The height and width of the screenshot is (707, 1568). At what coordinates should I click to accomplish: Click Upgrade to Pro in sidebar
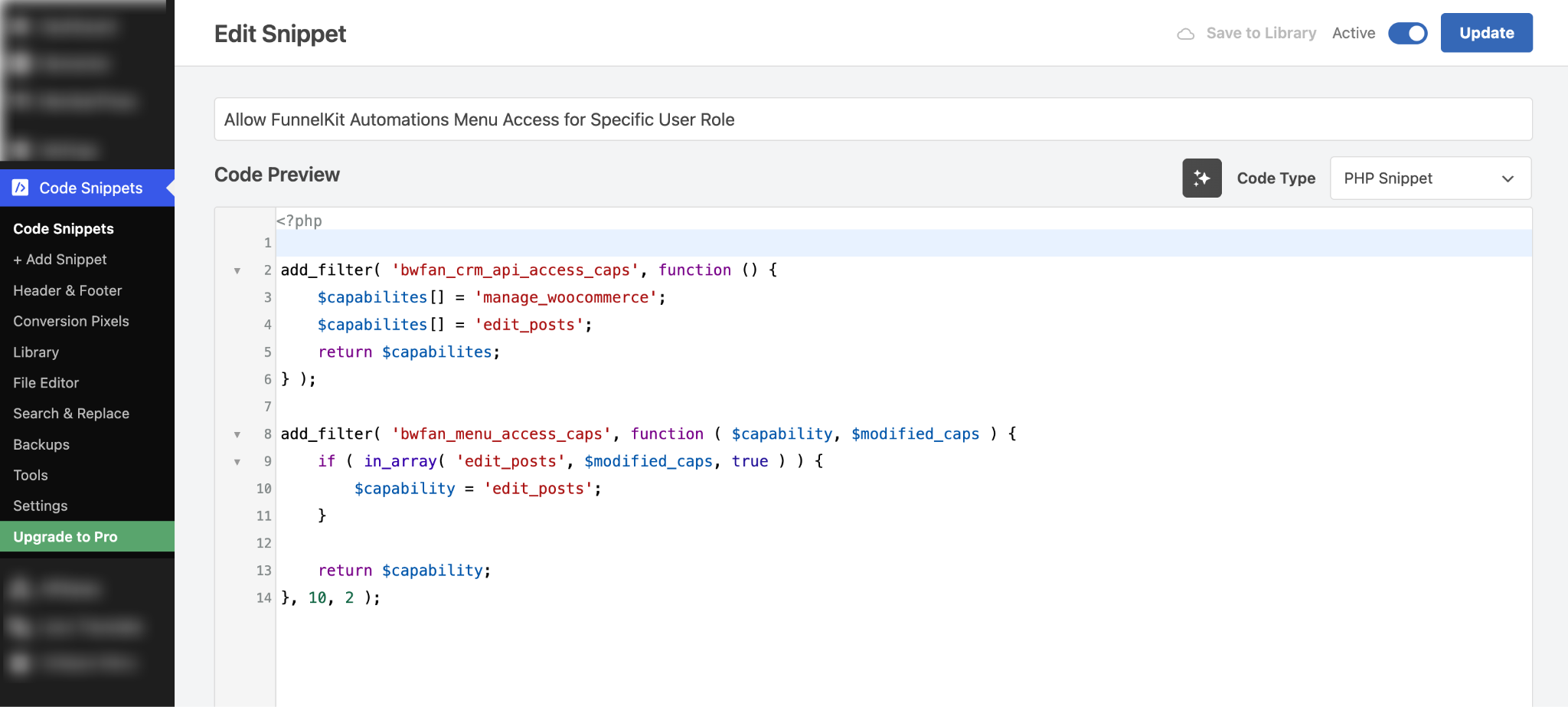coord(65,537)
